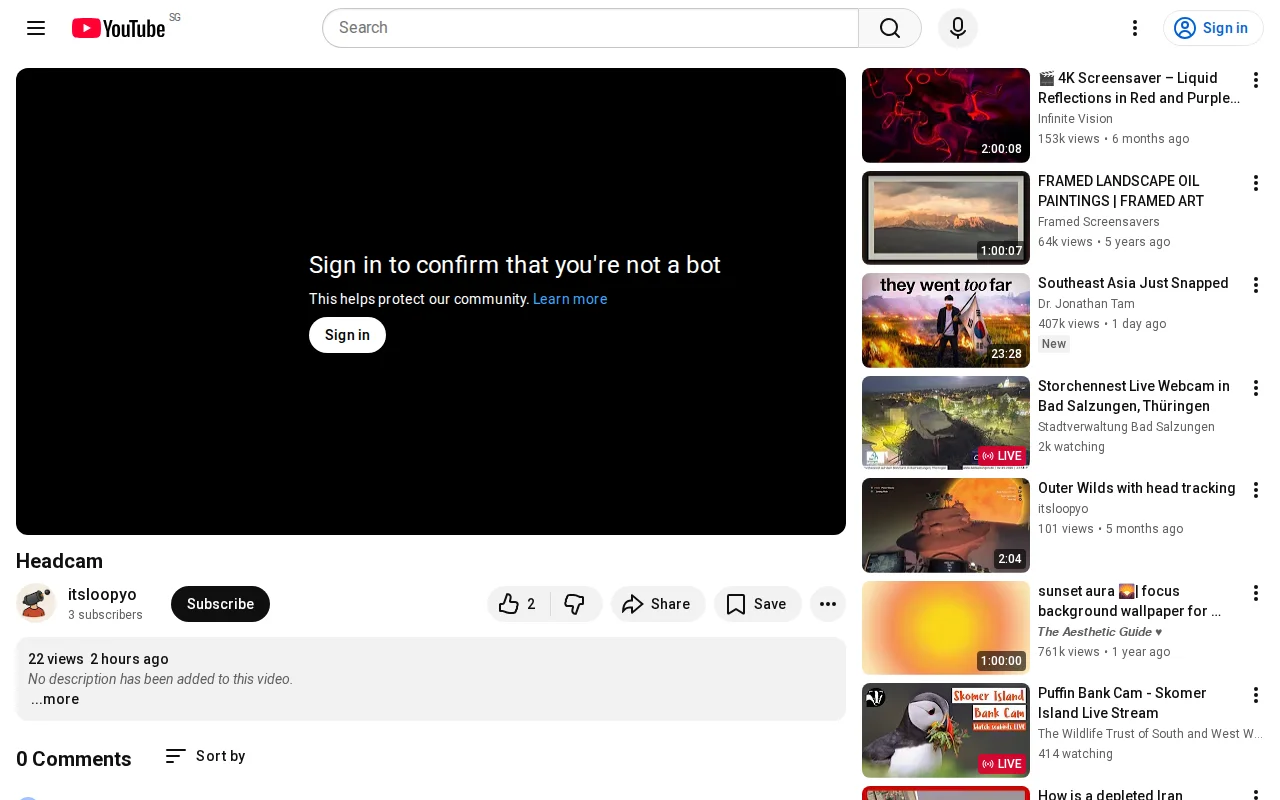Click '3 subscribers' text
This screenshot has height=800, width=1280.
[105, 615]
